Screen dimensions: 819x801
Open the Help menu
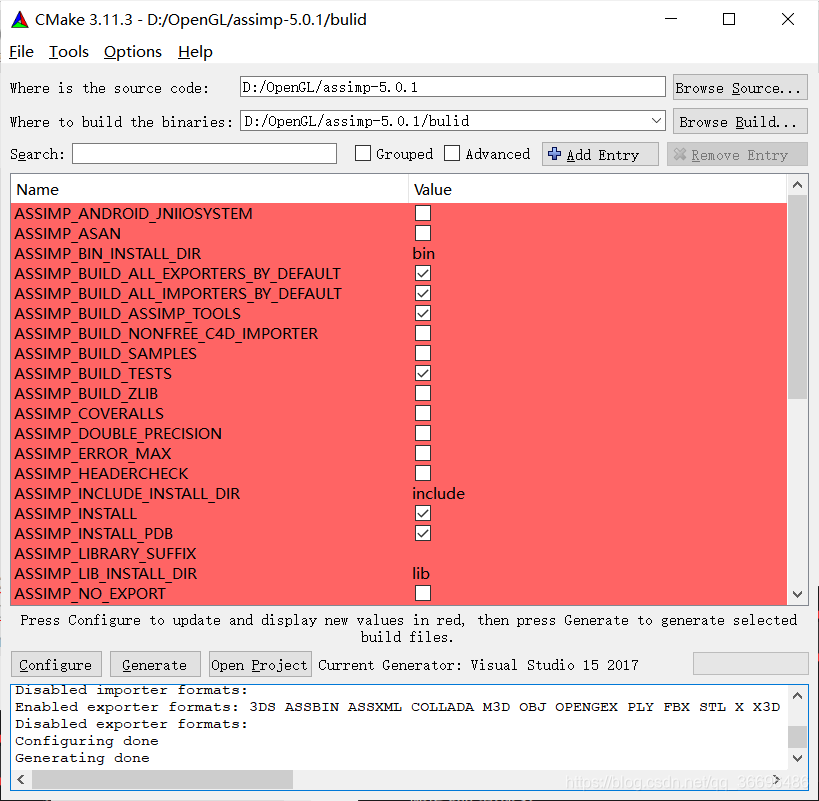(195, 52)
